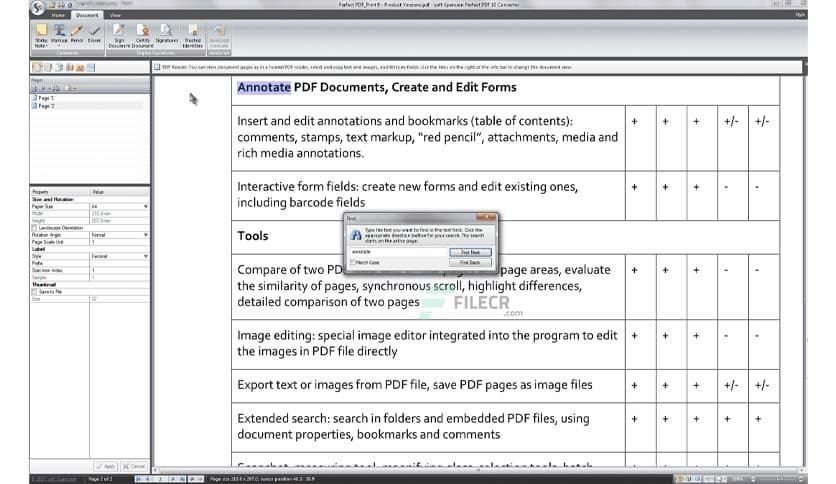Open the Rotation Angle dropdown
836x484 pixels.
[x=146, y=235]
